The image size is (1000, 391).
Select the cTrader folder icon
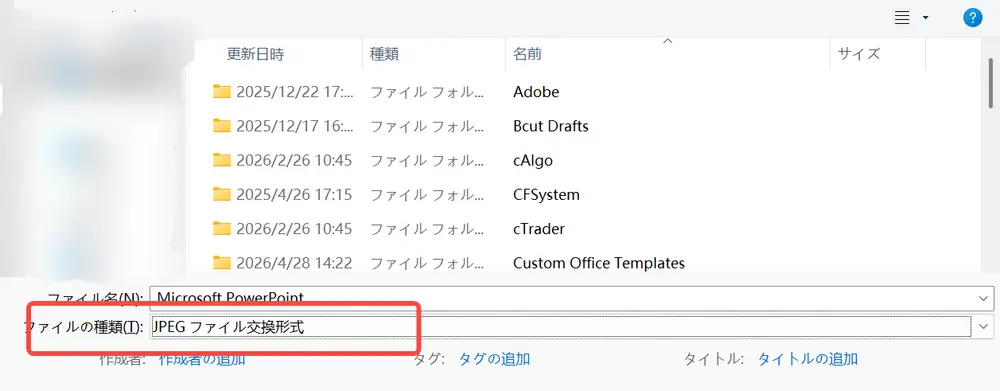[221, 228]
